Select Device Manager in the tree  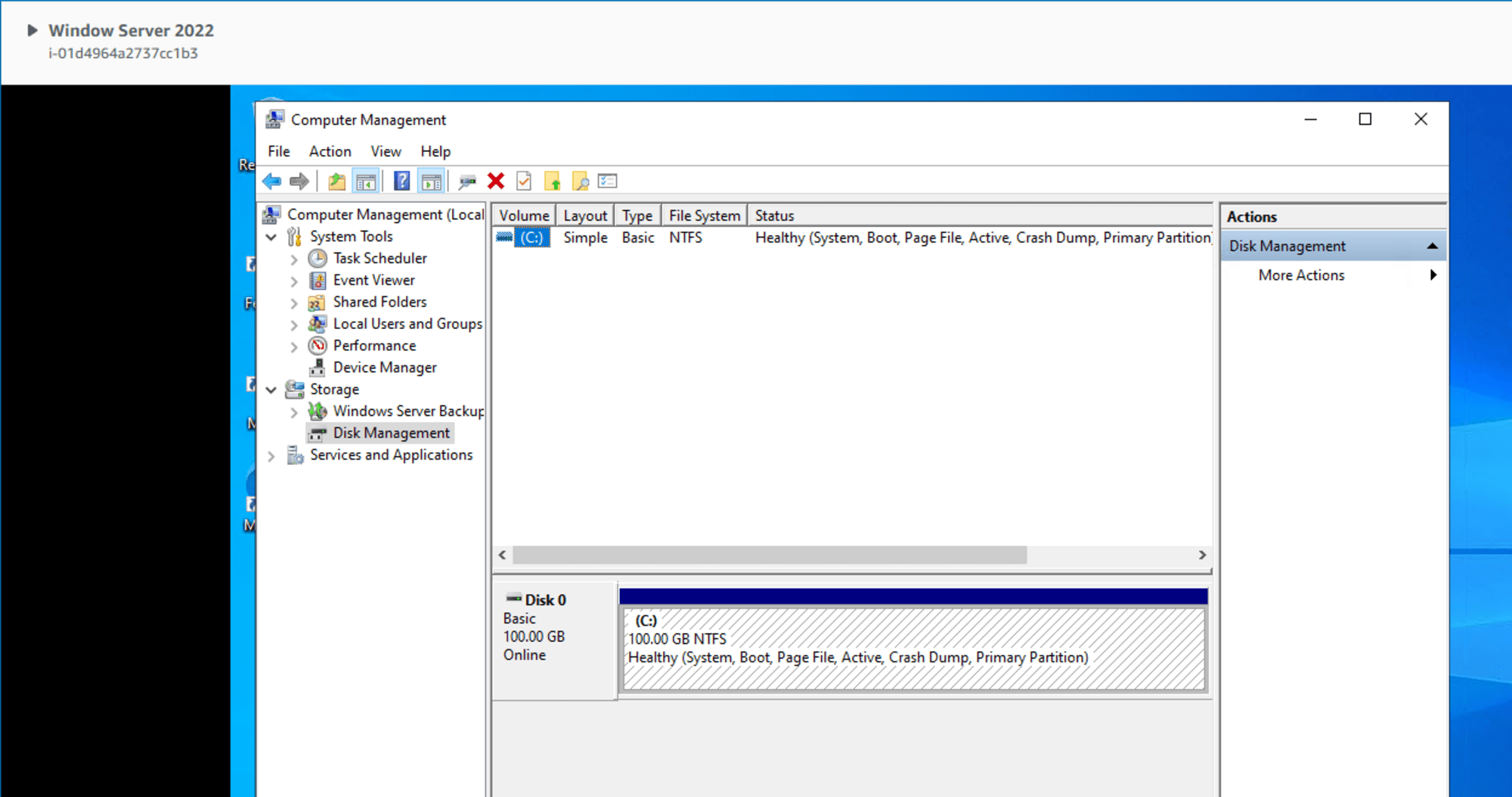(385, 367)
